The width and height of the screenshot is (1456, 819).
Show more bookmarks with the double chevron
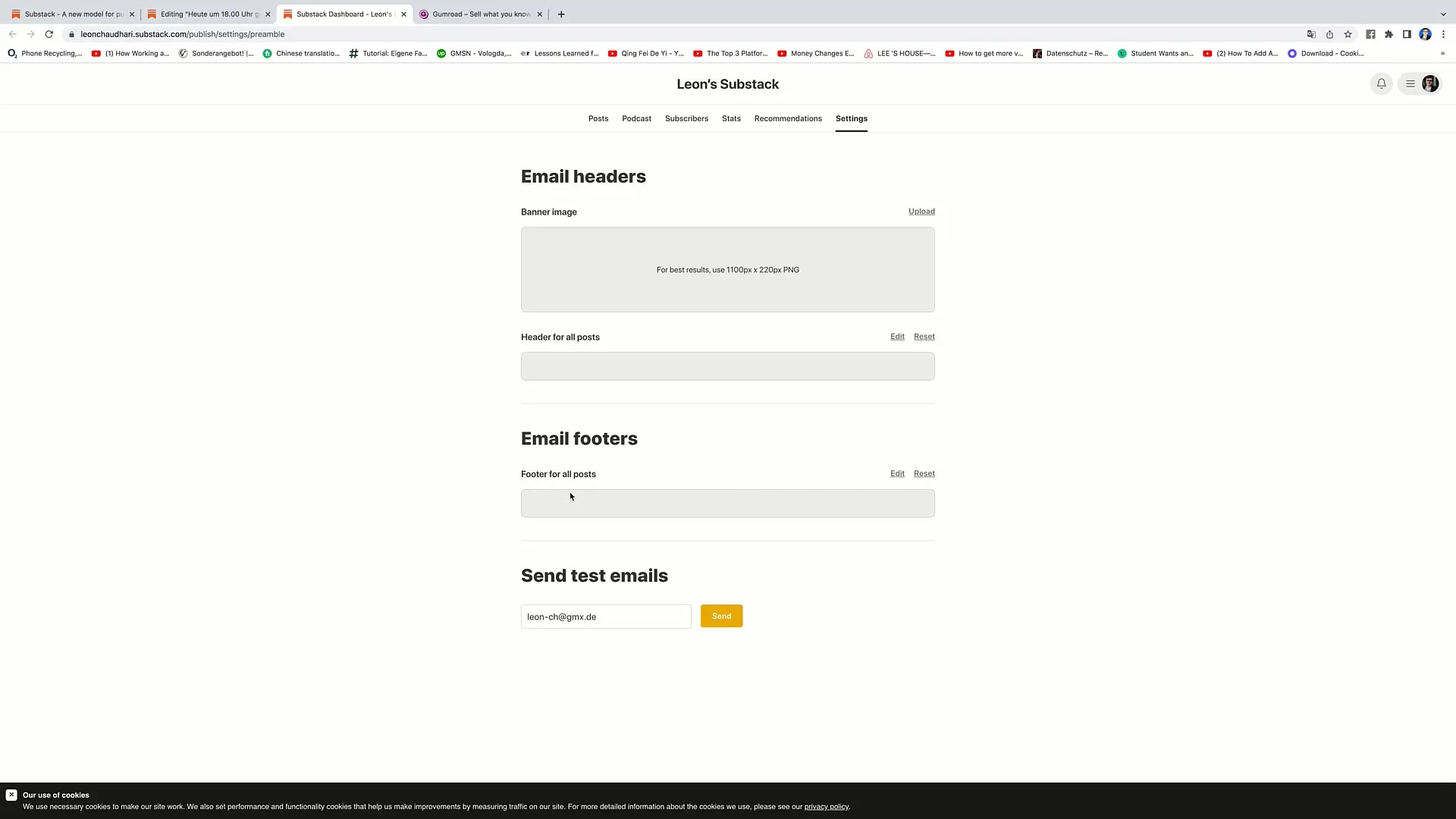tap(1442, 53)
